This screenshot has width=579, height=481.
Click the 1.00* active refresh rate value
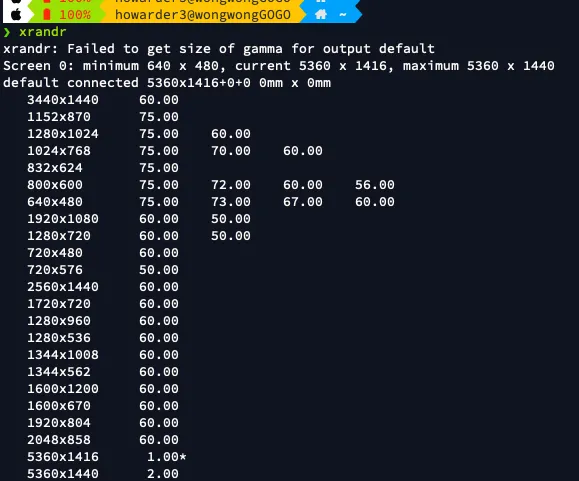pos(167,457)
